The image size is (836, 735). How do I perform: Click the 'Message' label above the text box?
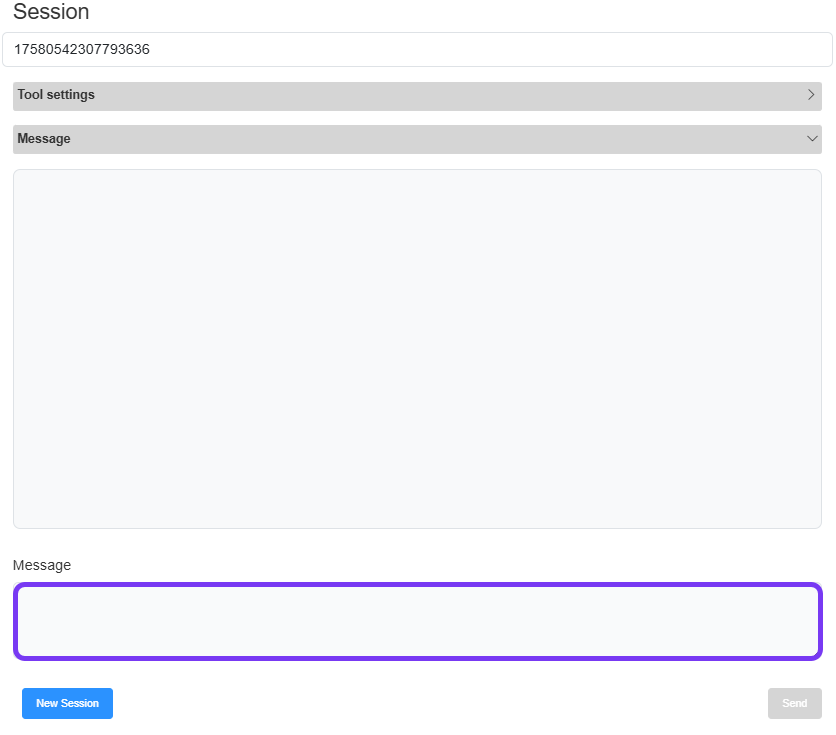[42, 565]
